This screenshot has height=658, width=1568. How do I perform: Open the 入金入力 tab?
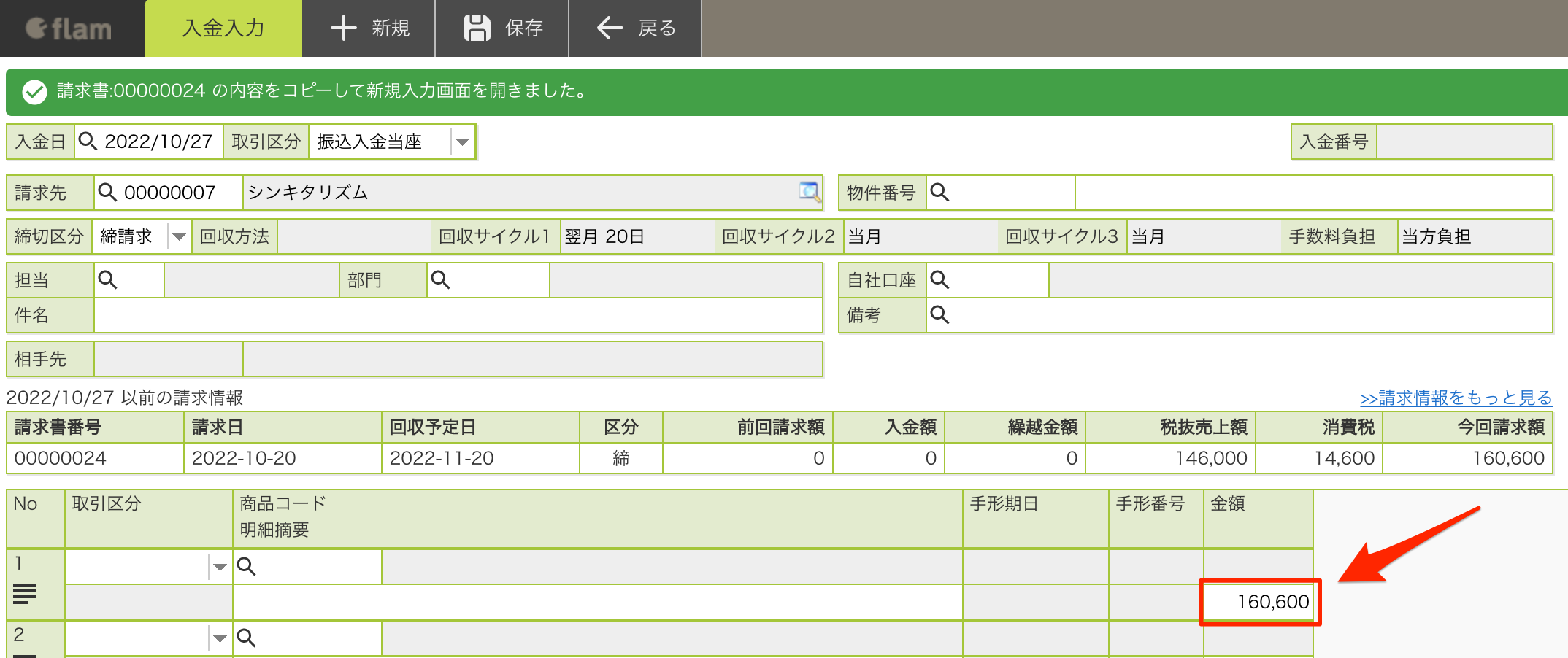click(x=223, y=28)
